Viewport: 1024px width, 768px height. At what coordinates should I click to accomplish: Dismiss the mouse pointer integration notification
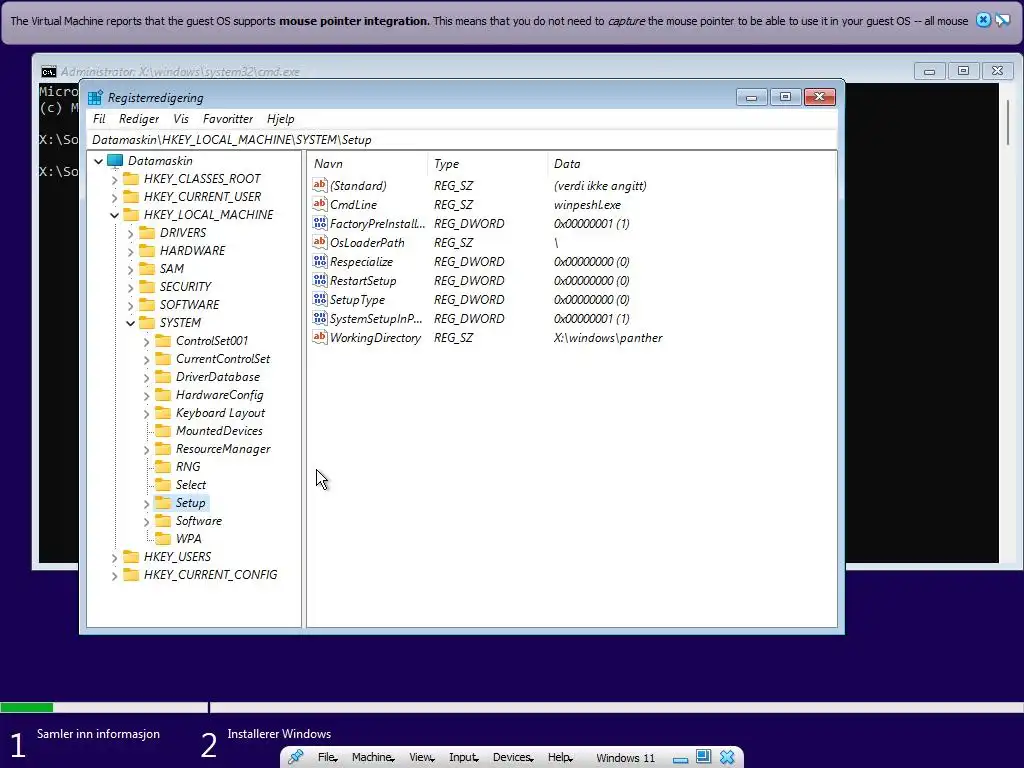pyautogui.click(x=983, y=20)
